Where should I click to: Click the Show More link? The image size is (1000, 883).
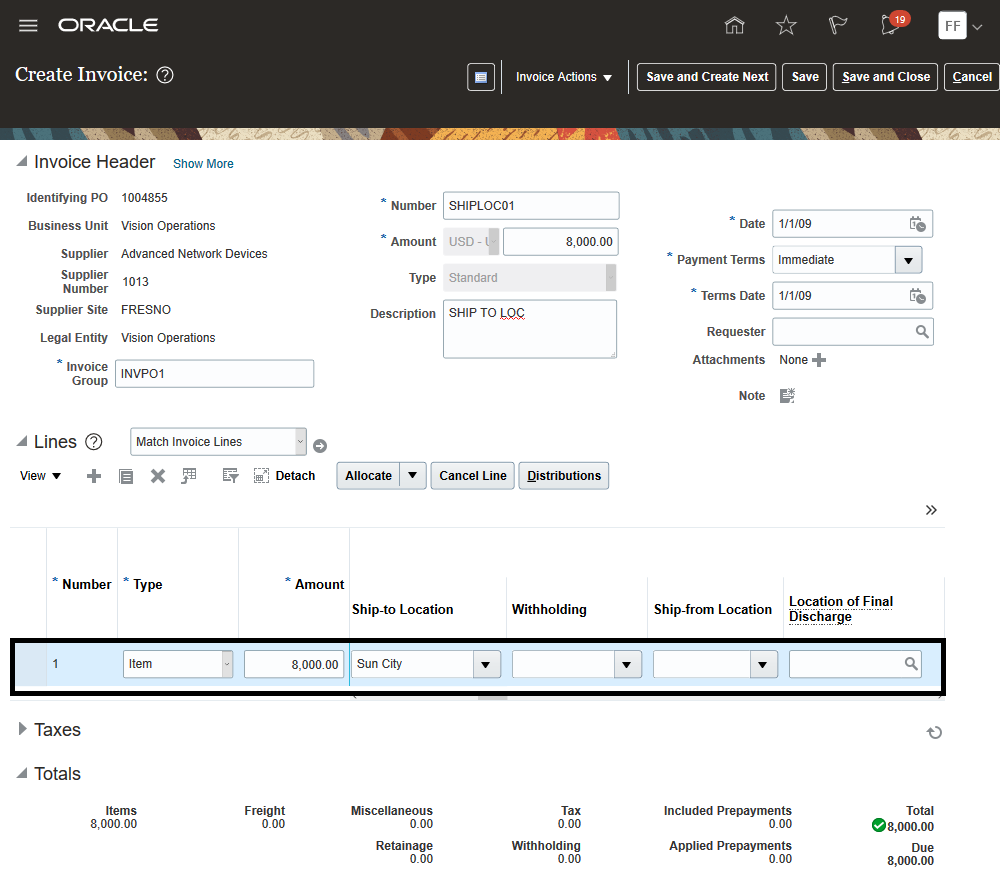point(203,164)
